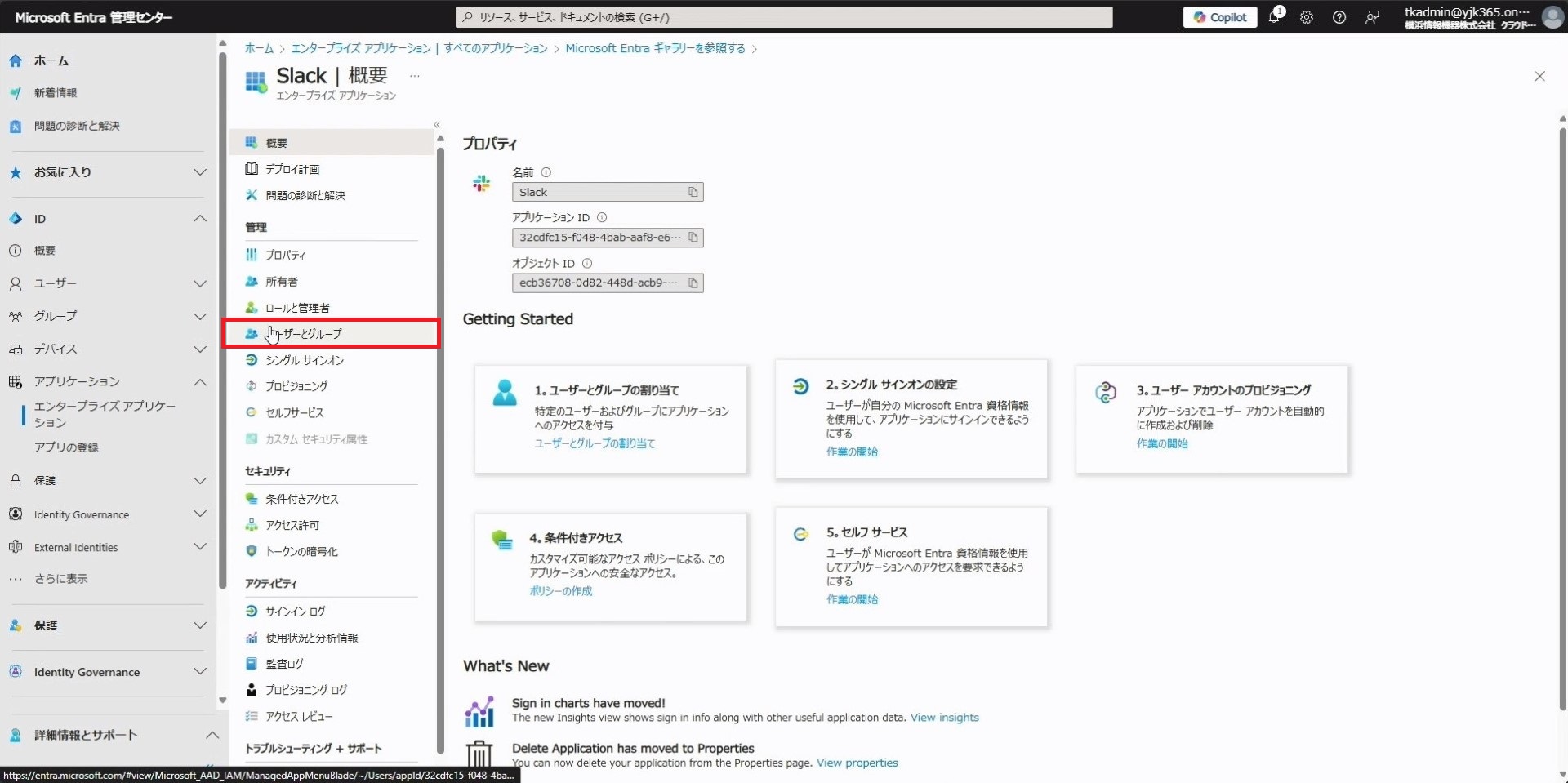
Task: Collapse アプリケーション section
Action: coord(199,381)
